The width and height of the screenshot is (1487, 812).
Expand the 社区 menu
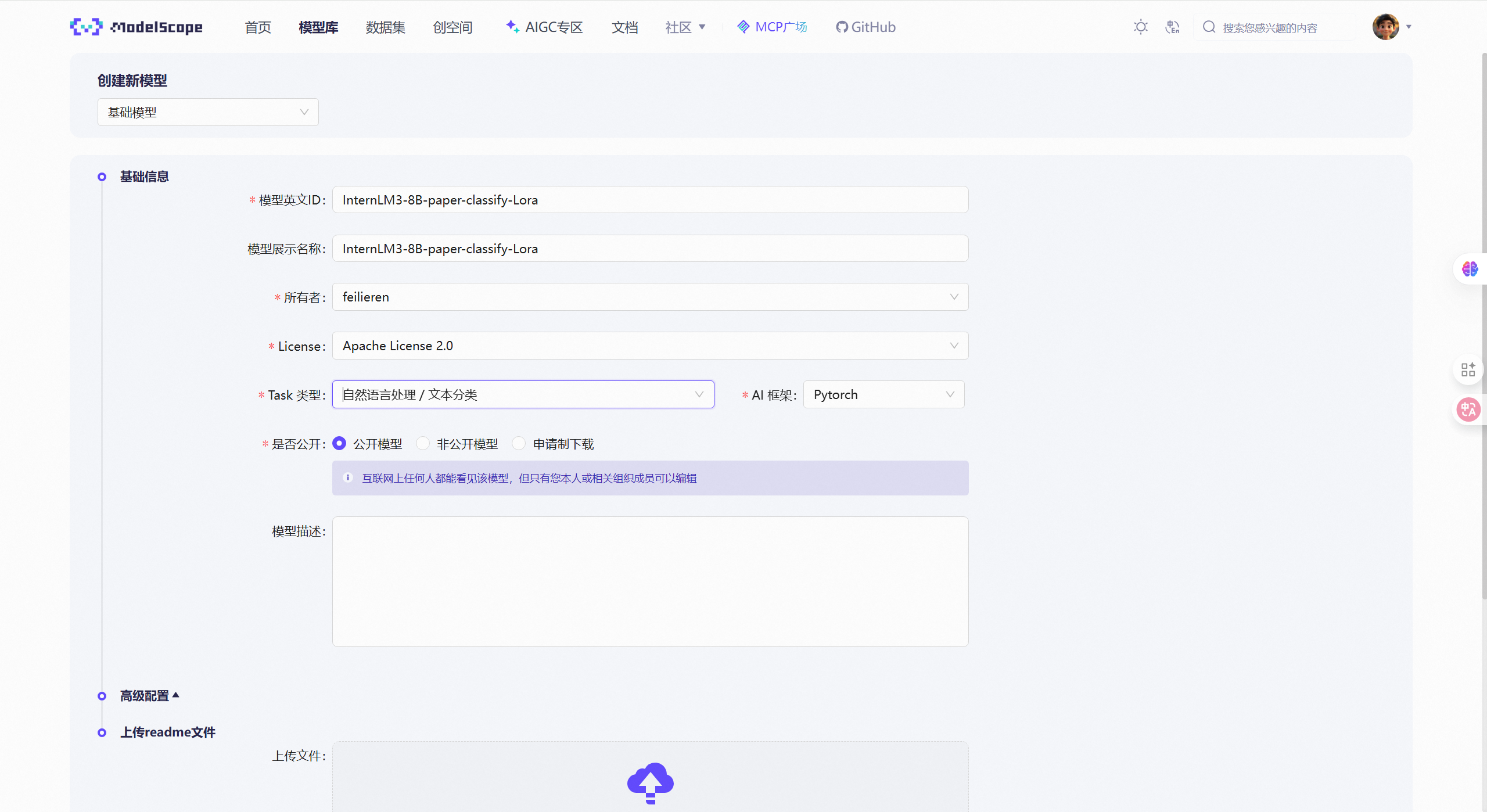[685, 27]
